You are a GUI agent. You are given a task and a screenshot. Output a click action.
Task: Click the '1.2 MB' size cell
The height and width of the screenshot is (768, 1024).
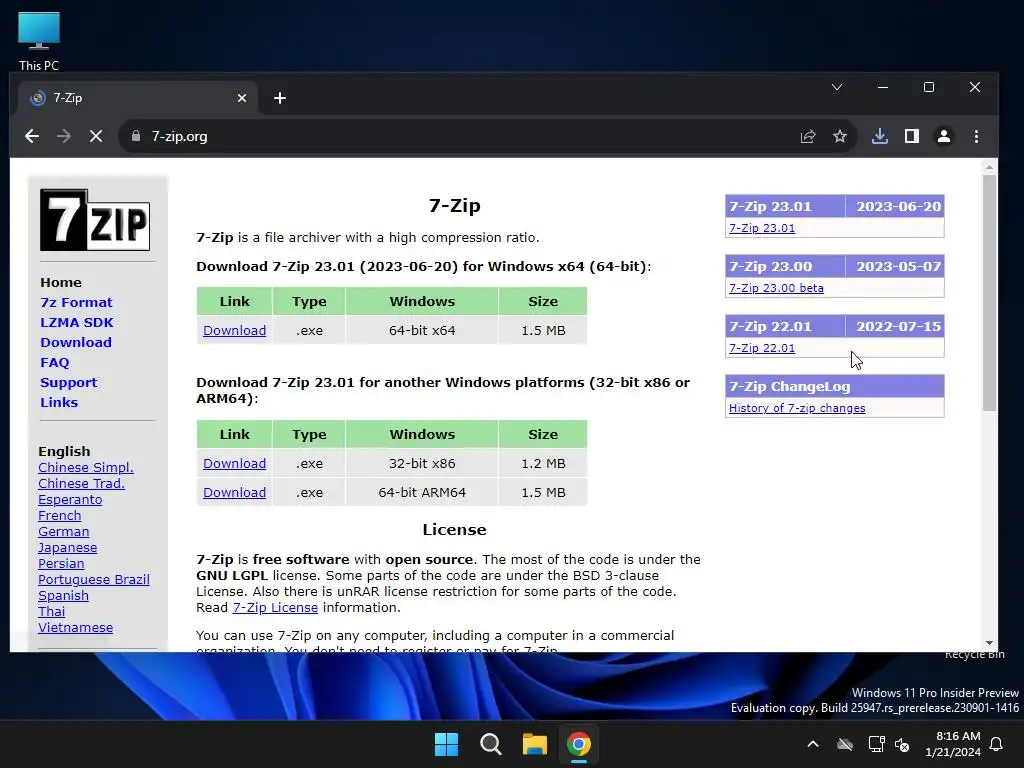543,463
